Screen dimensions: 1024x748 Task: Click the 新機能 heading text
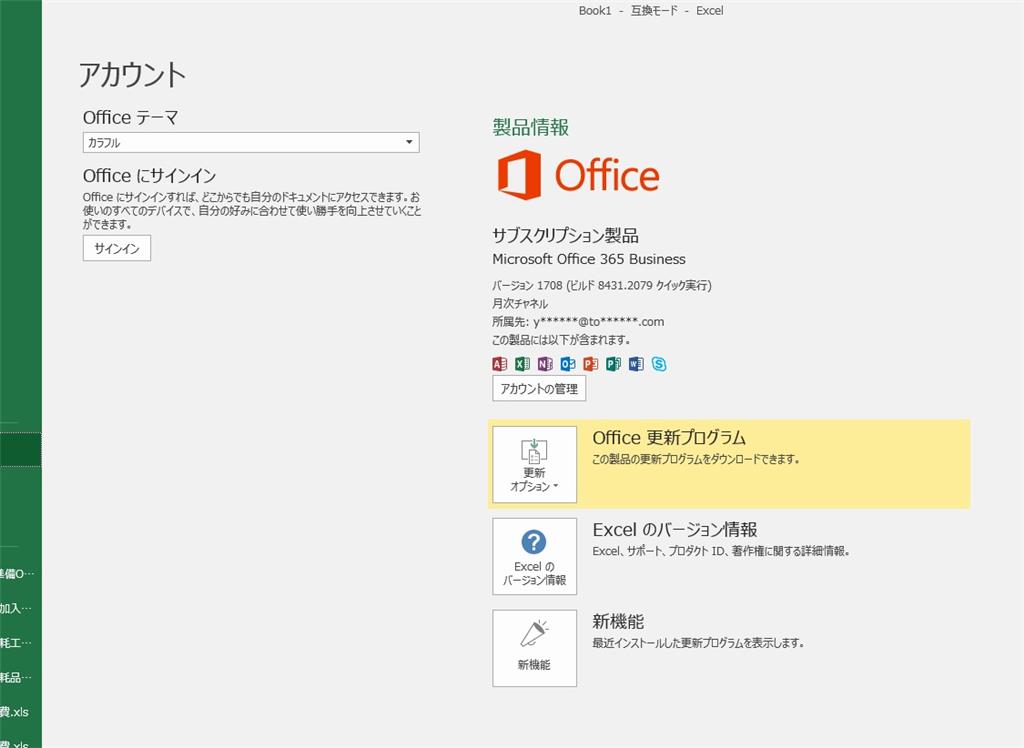618,621
